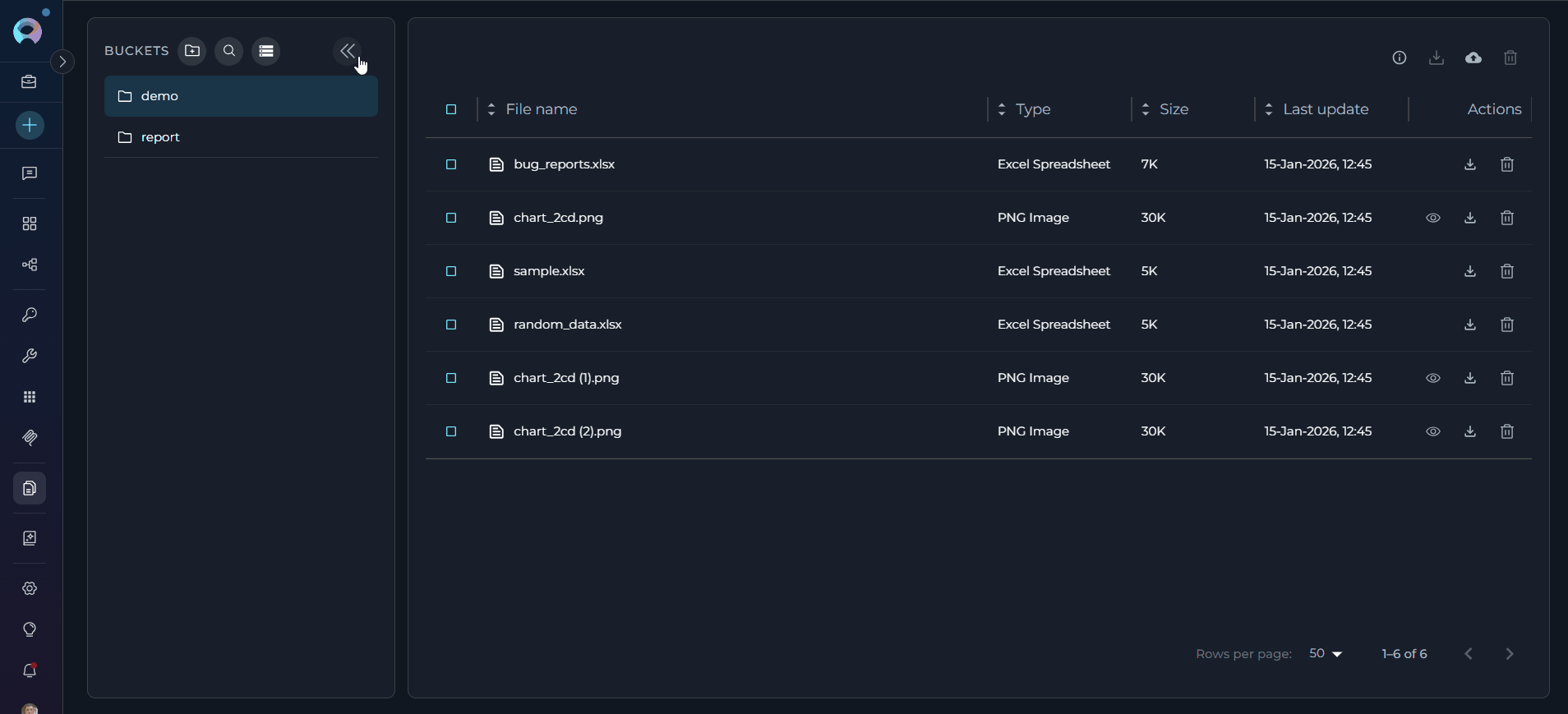The image size is (1568, 714).
Task: Expand the left navigation sidebar
Action: 62,62
